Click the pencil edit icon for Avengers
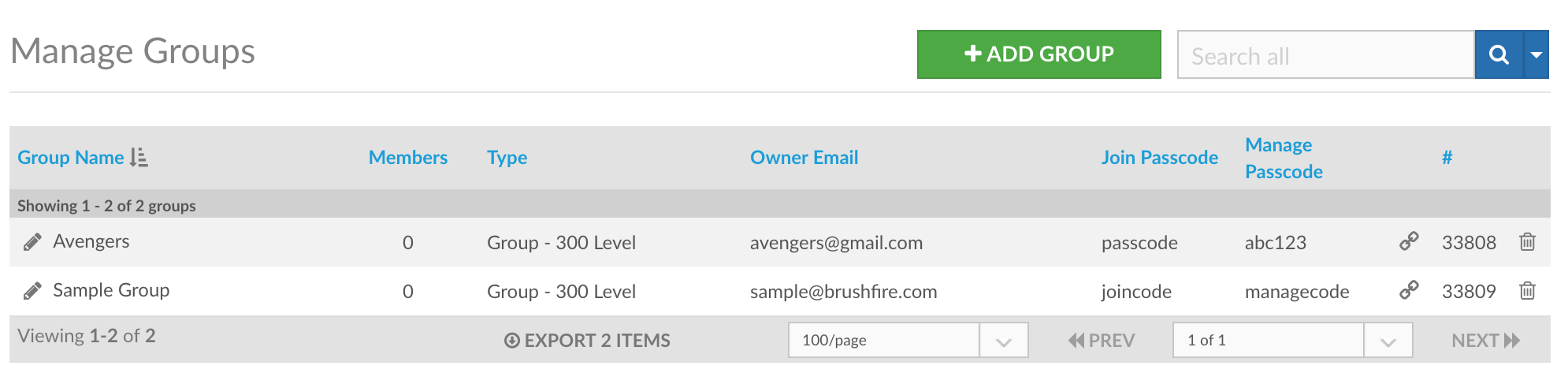Viewport: 1568px width, 388px height. point(32,242)
